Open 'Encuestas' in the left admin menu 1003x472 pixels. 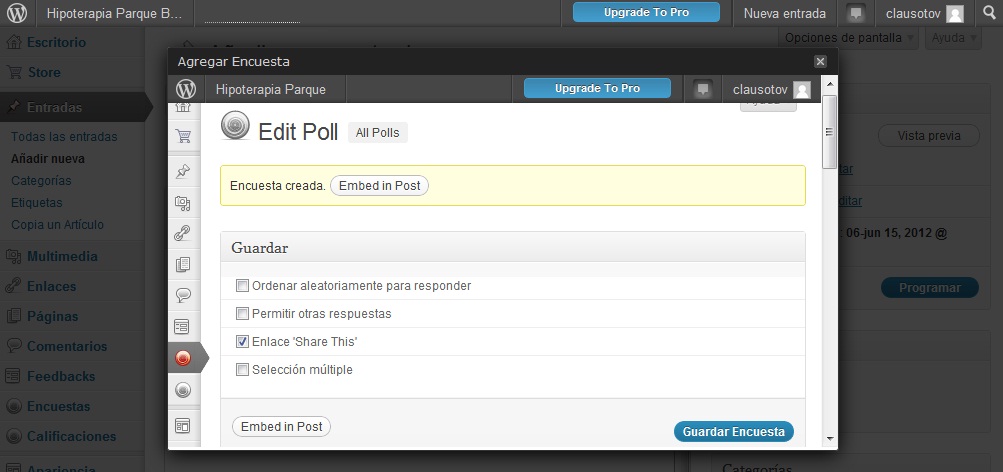(x=58, y=407)
